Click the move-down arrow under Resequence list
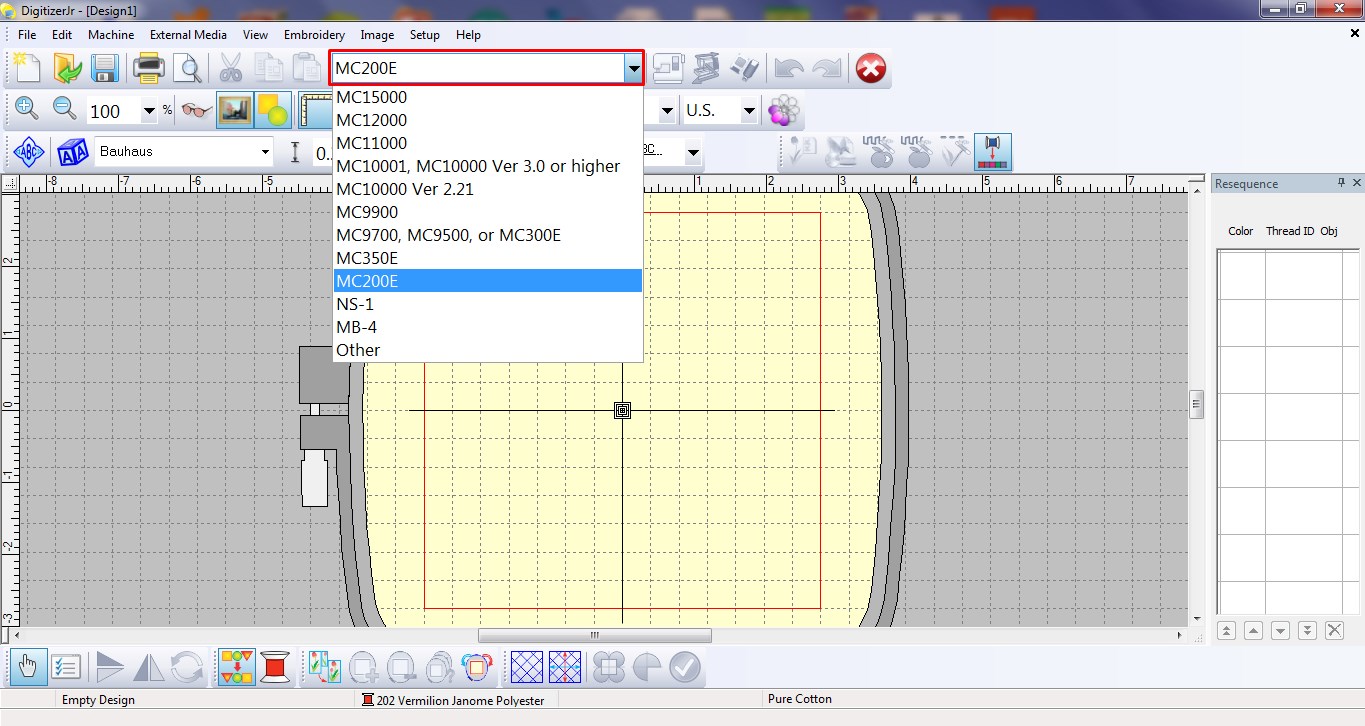Image resolution: width=1365 pixels, height=726 pixels. [1280, 630]
